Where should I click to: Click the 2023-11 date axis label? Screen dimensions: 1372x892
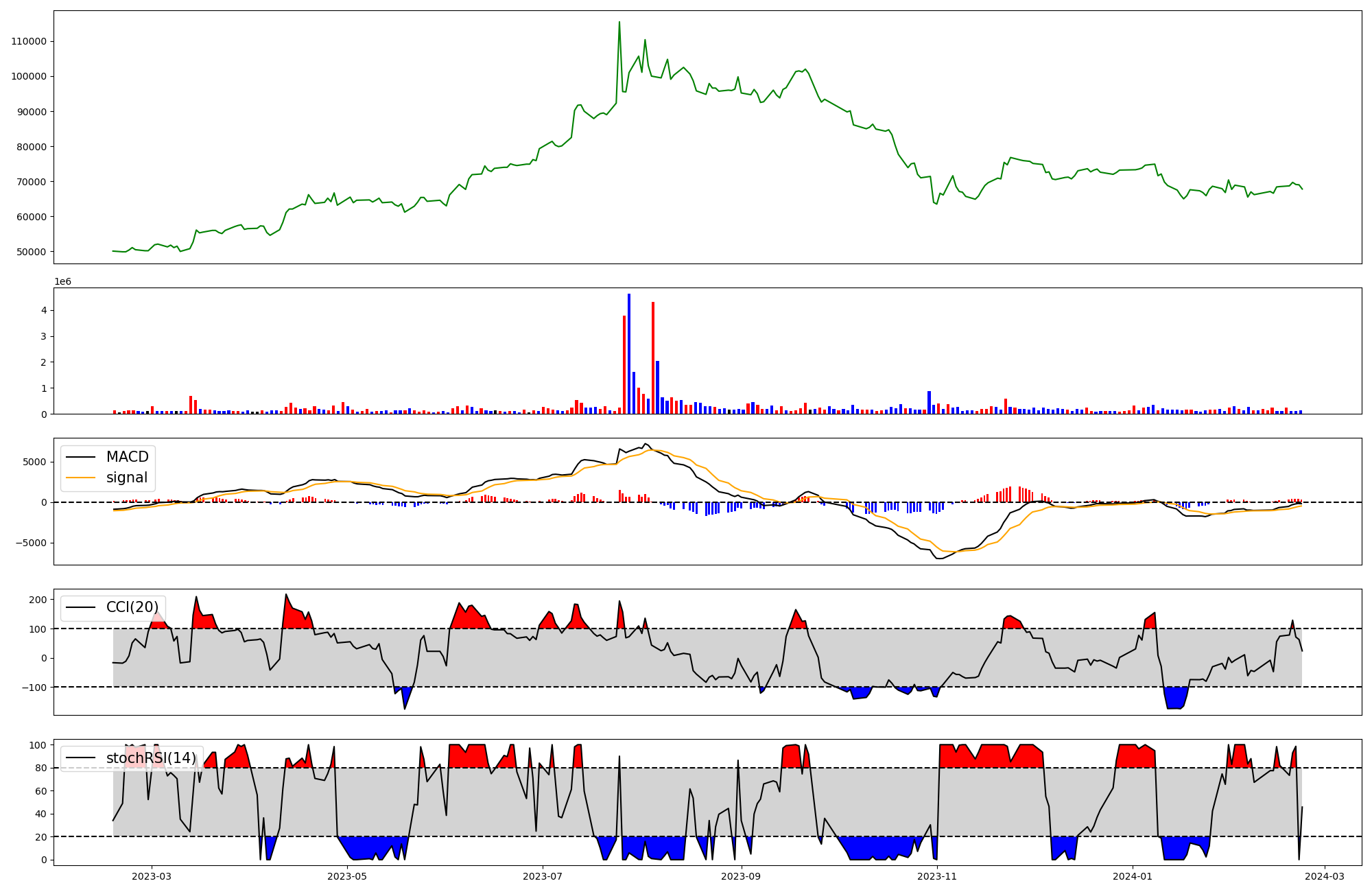(x=937, y=876)
